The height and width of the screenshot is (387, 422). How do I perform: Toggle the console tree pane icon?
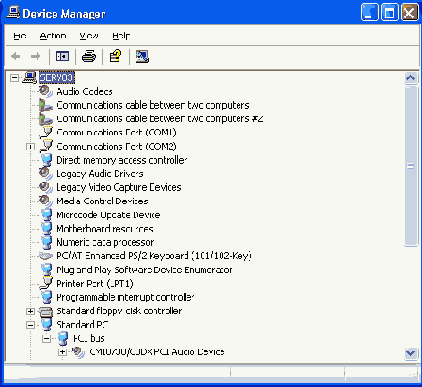(62, 56)
